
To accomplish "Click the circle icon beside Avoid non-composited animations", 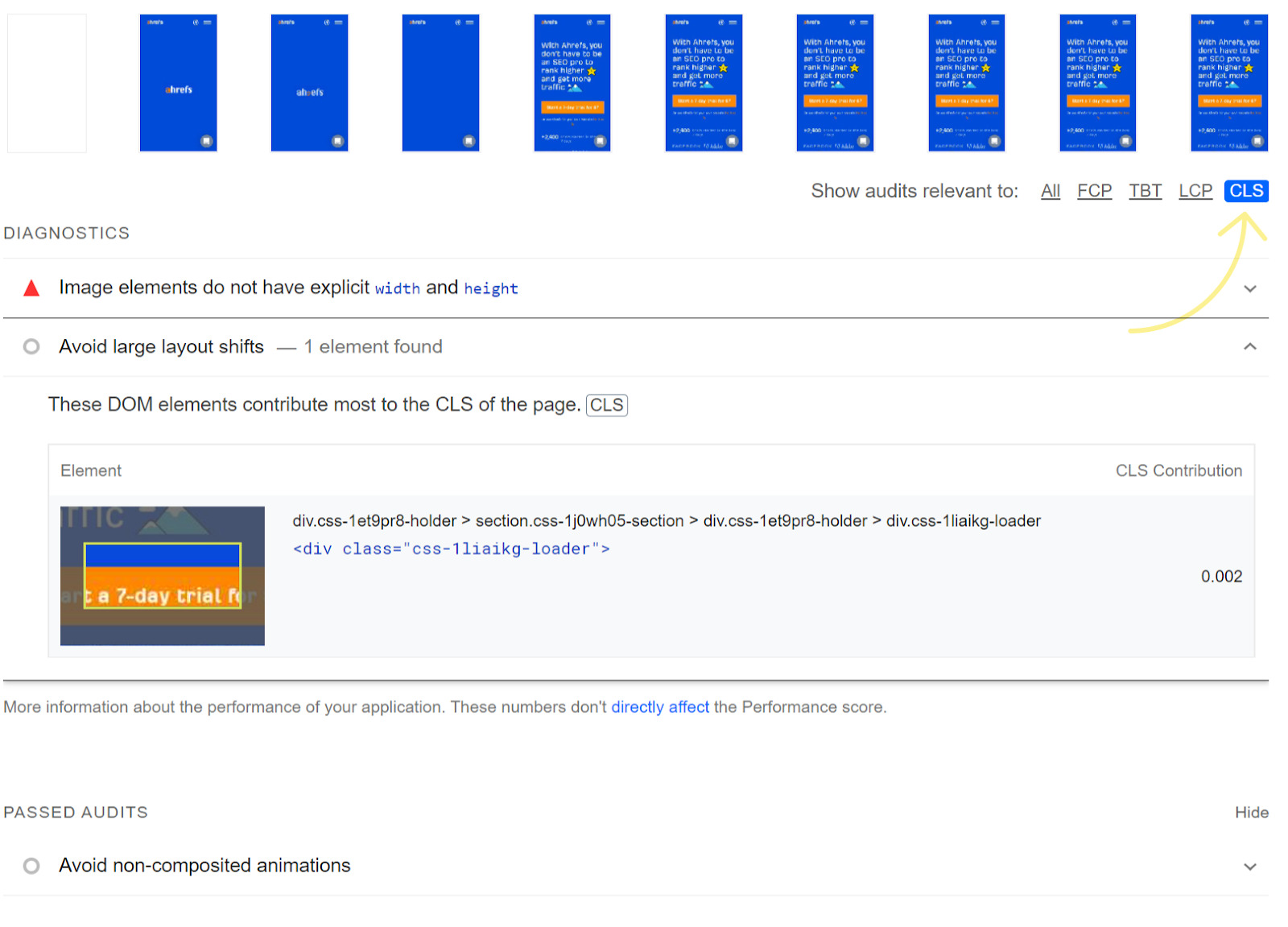I will (x=31, y=866).
